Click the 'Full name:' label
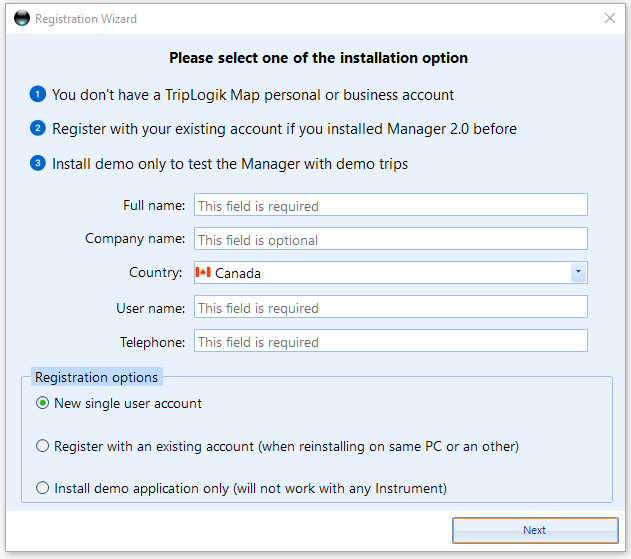631x559 pixels. tap(154, 205)
